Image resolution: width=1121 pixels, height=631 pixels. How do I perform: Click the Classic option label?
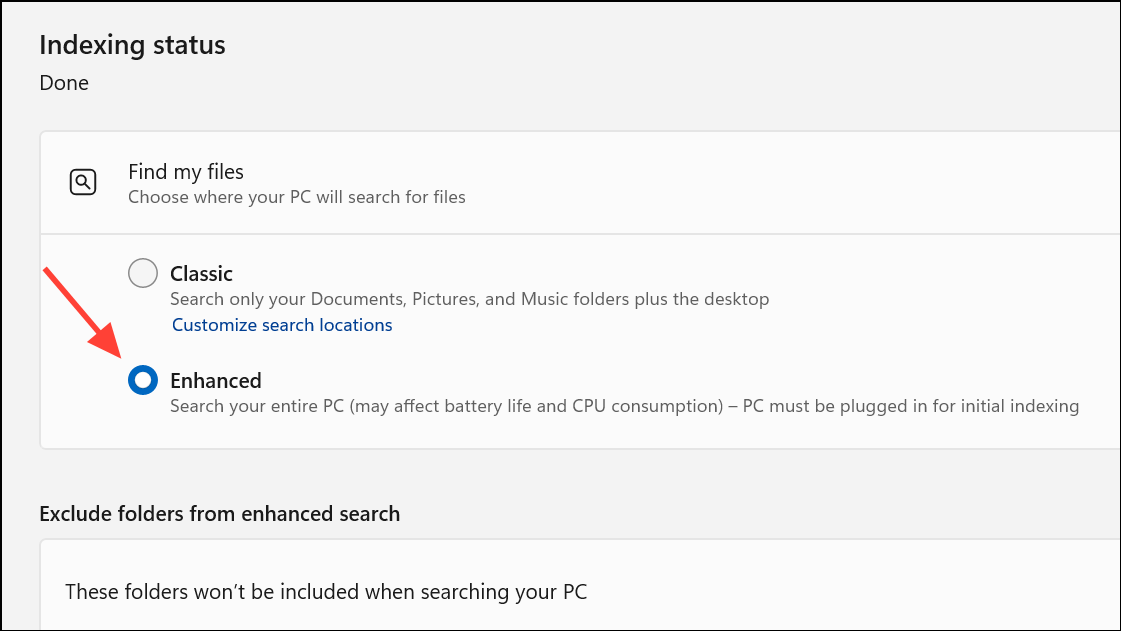[x=201, y=273]
